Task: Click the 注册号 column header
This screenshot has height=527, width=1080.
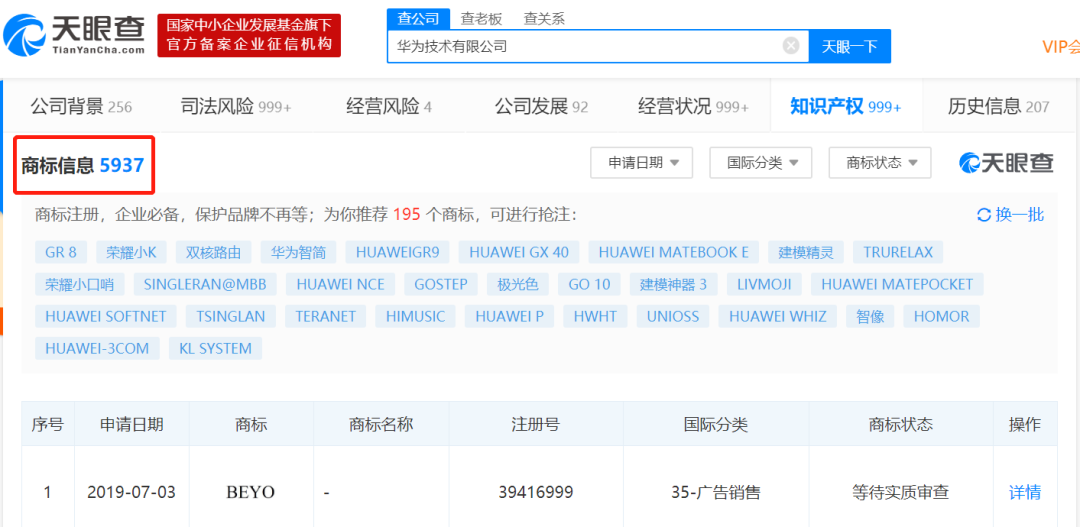Action: (535, 424)
